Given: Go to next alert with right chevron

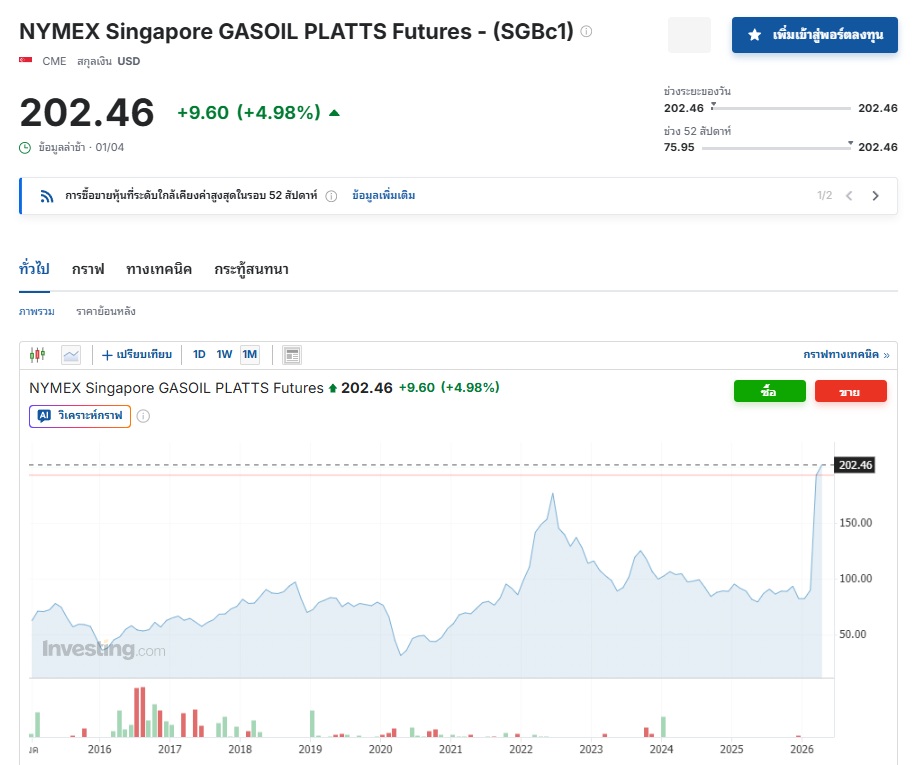Looking at the screenshot, I should [x=876, y=196].
